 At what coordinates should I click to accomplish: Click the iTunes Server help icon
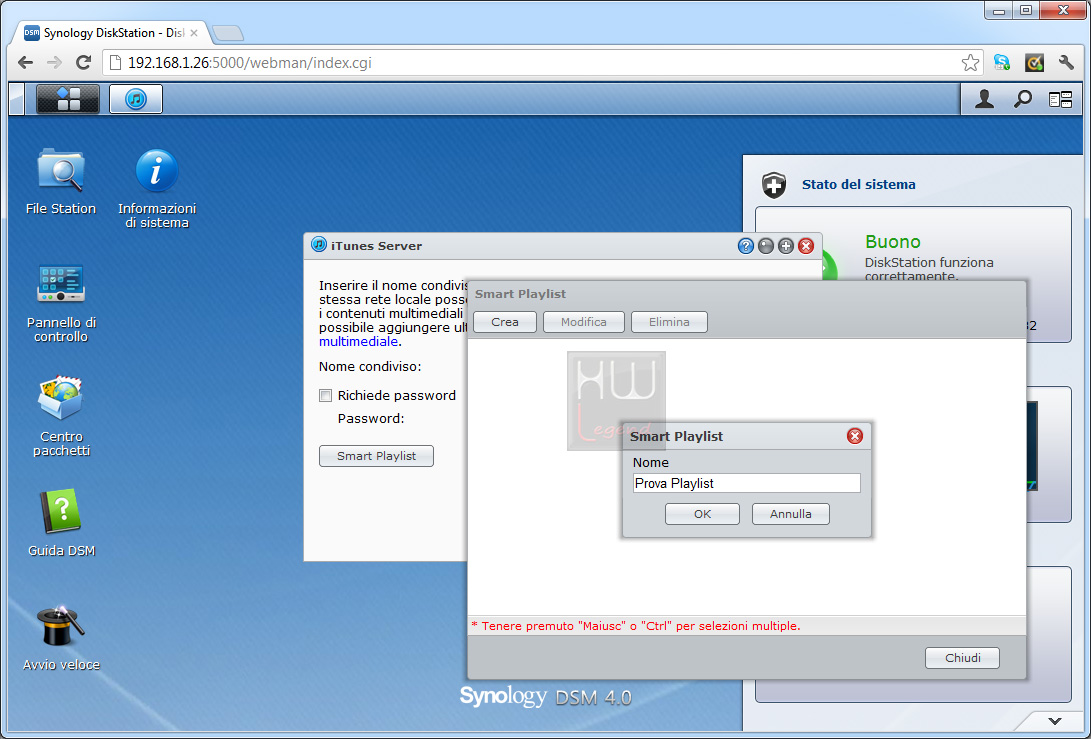tap(746, 246)
